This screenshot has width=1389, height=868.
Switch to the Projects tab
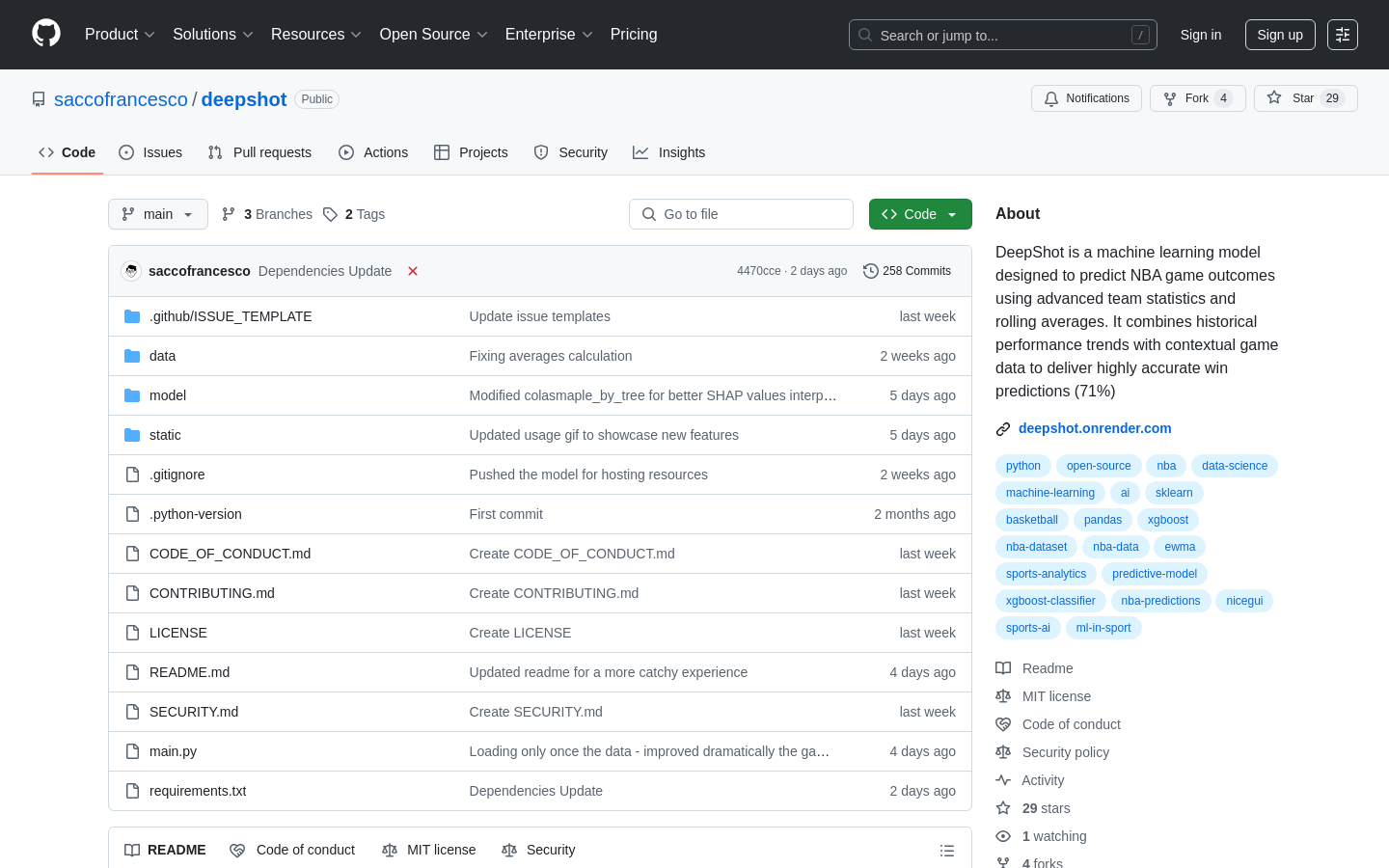point(471,152)
